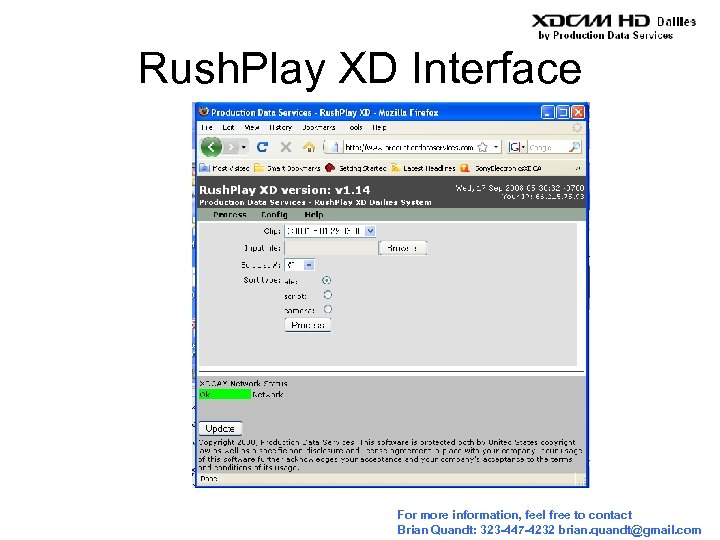Image resolution: width=720 pixels, height=540 pixels.
Task: Click the email brian.quandt@gmail.com
Action: [x=630, y=530]
